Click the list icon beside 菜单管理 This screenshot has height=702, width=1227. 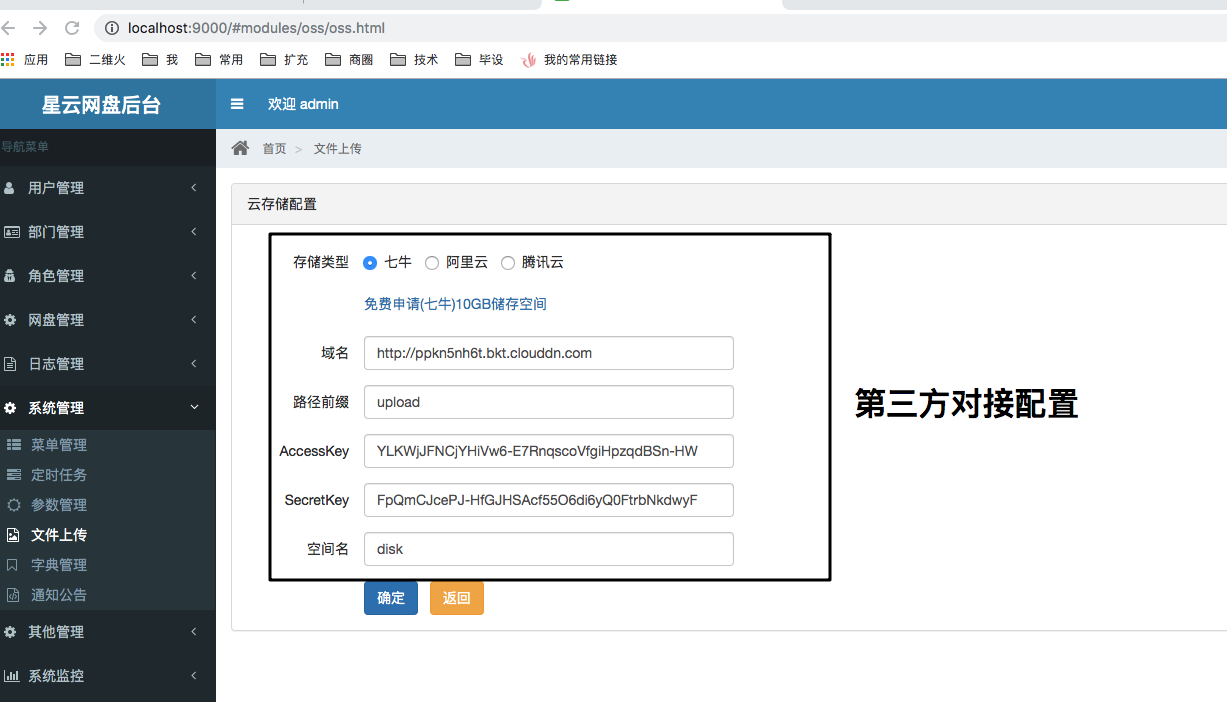point(14,445)
